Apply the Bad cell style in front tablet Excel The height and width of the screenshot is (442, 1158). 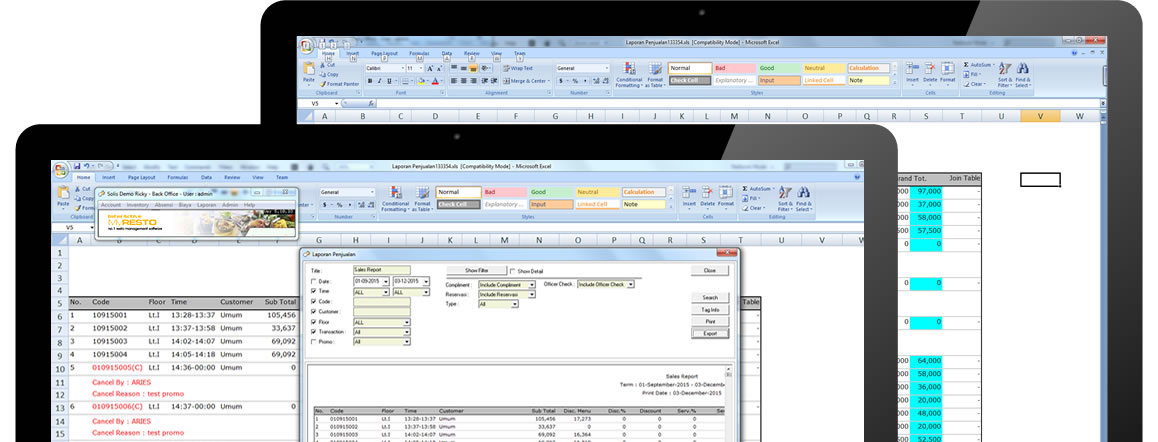point(504,192)
